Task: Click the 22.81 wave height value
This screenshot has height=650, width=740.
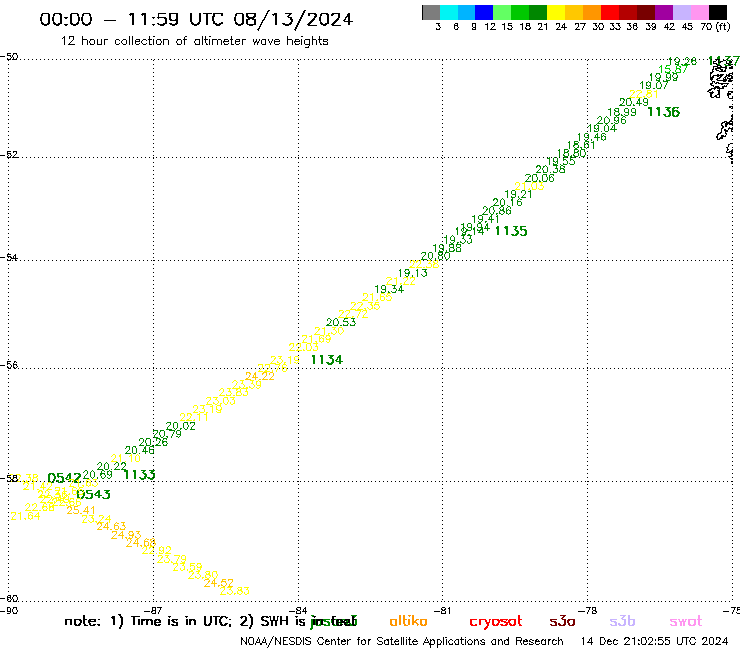Action: click(x=644, y=94)
